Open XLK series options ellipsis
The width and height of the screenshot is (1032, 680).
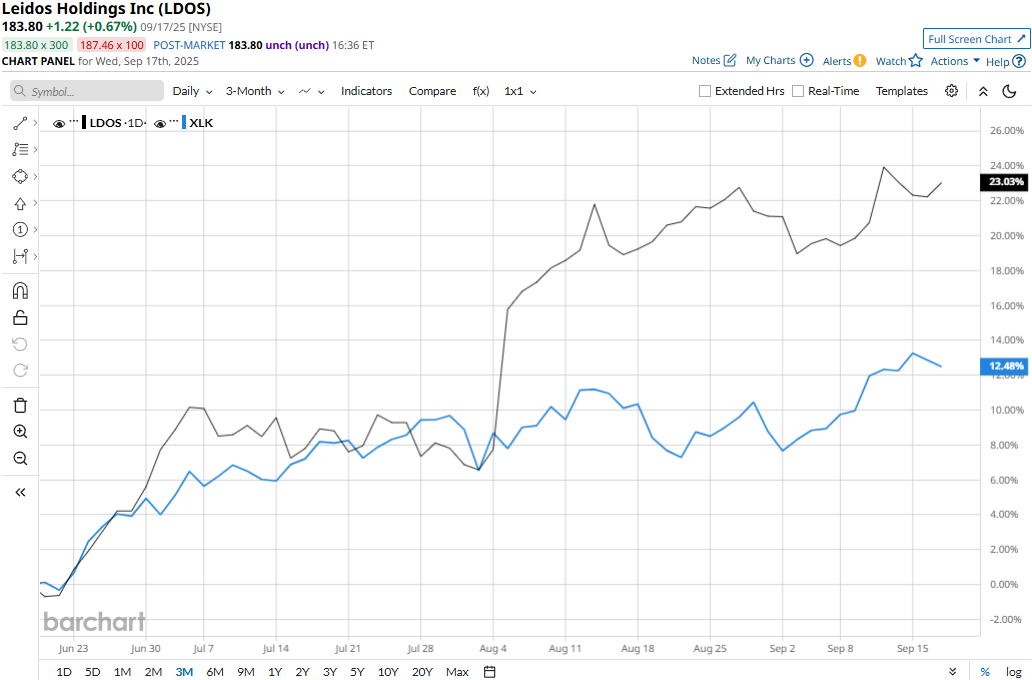(174, 122)
